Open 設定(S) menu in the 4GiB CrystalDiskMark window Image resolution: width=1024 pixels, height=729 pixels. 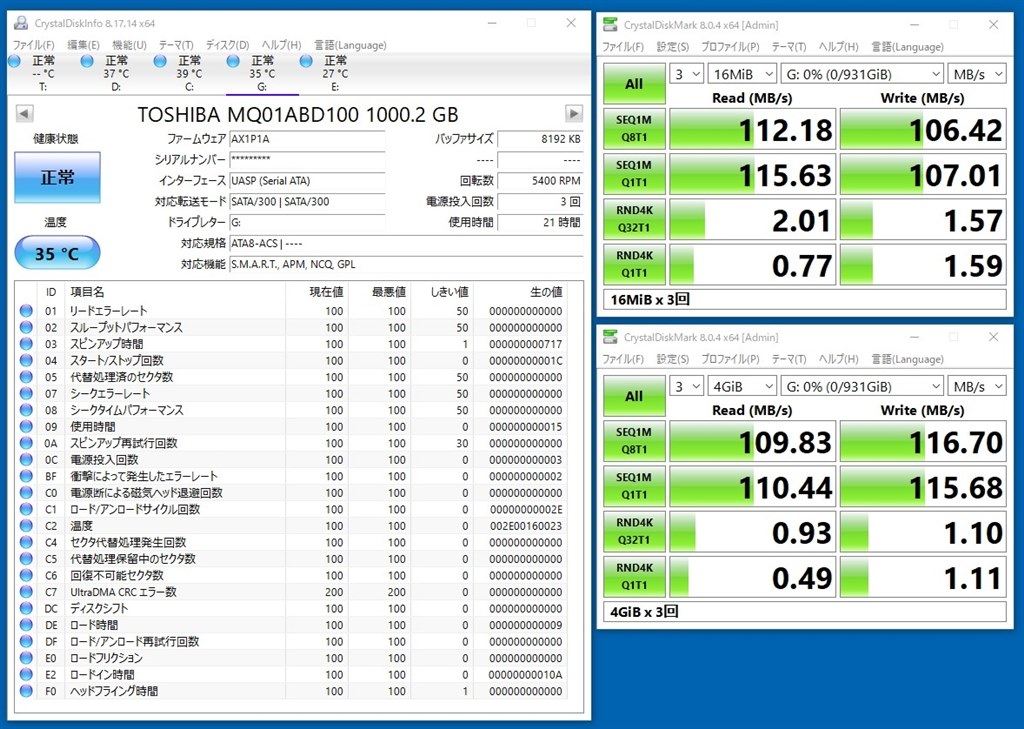click(673, 359)
